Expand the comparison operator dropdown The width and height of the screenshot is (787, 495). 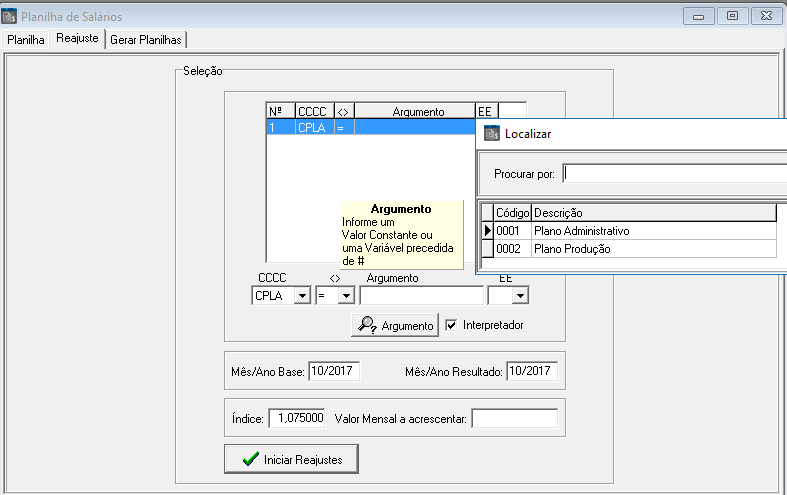click(x=345, y=296)
